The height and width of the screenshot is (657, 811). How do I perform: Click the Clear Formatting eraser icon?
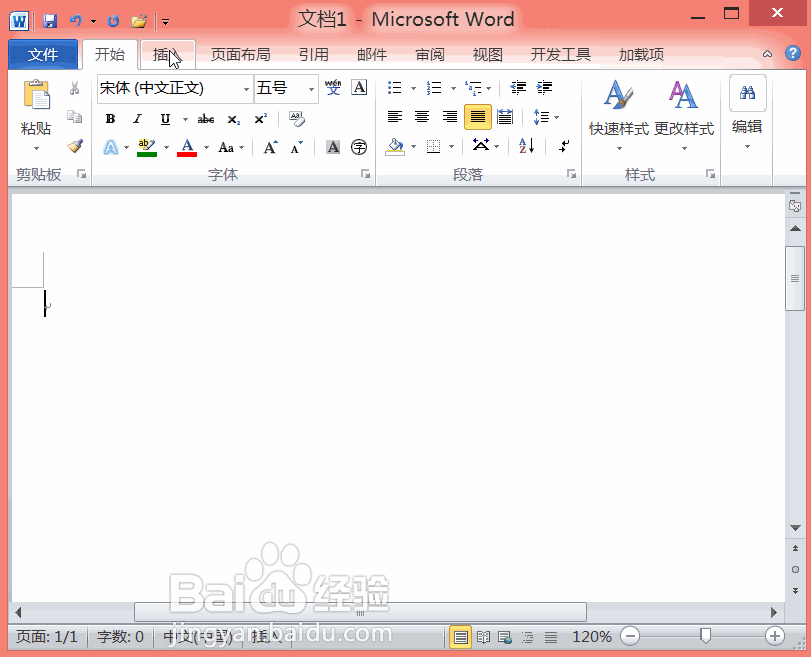297,118
